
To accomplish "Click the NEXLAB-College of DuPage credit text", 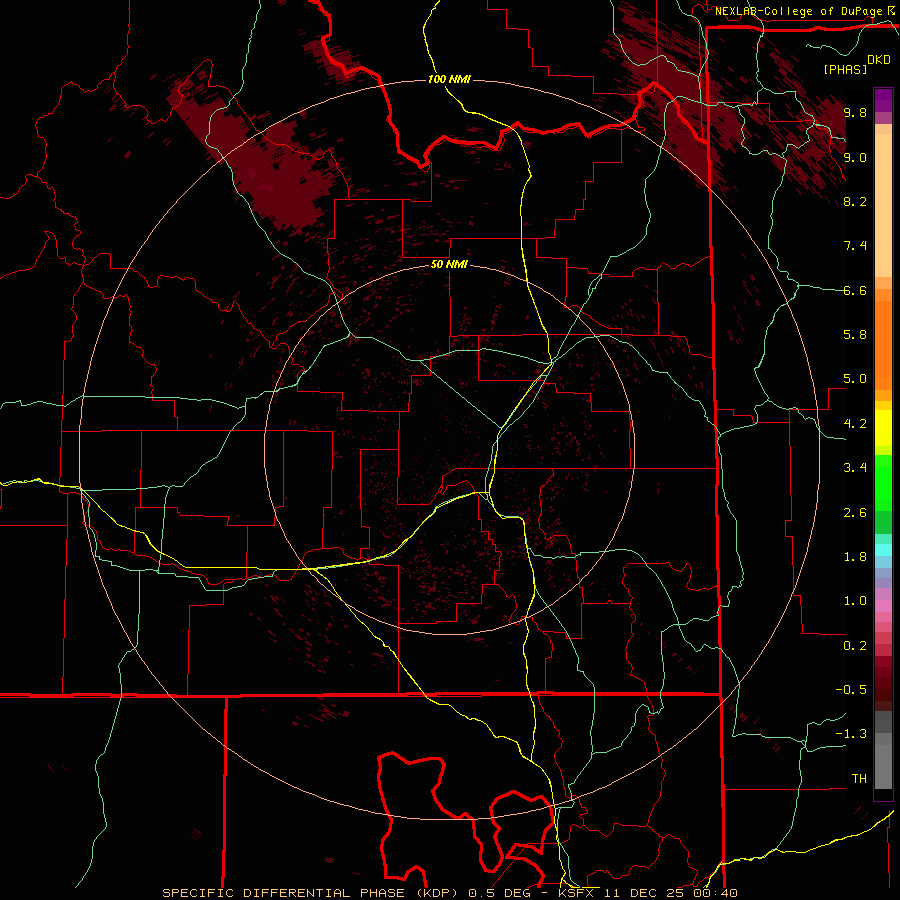I will [x=798, y=11].
